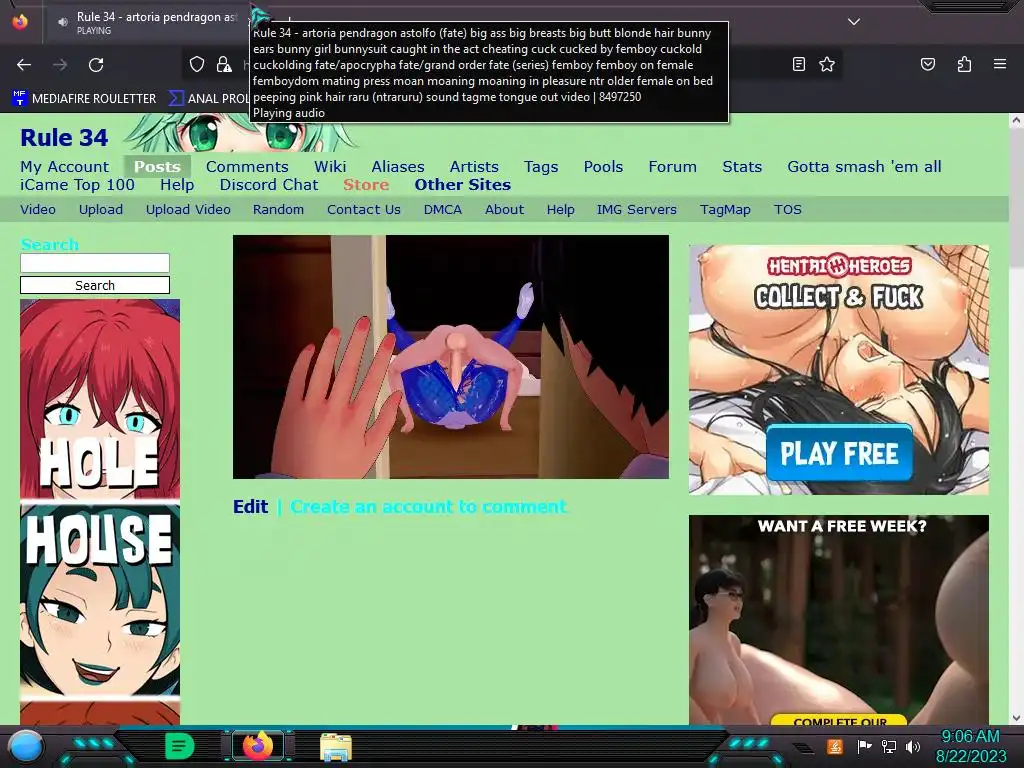This screenshot has width=1024, height=768.
Task: Open the Tags listing
Action: click(541, 167)
